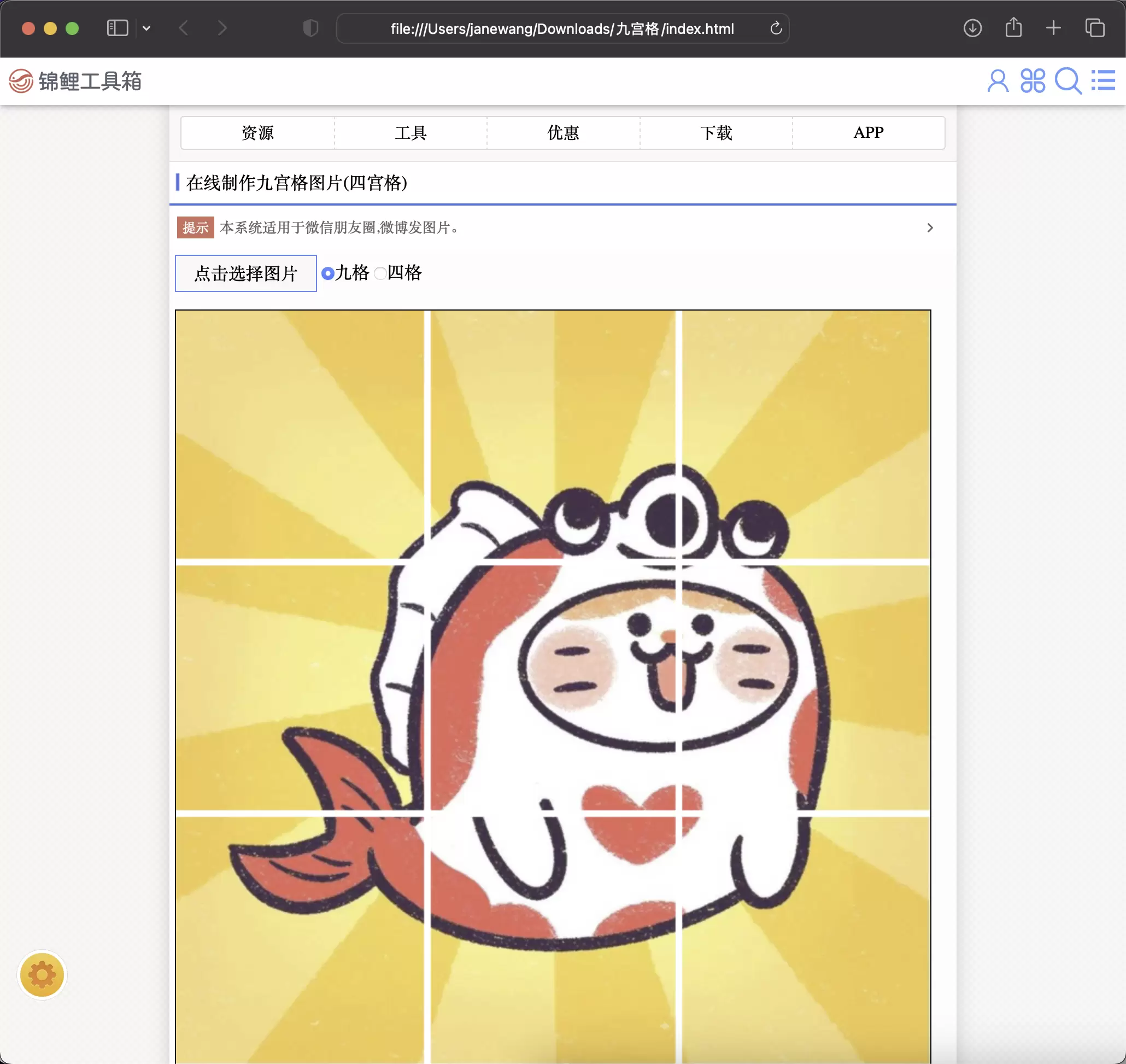Click the bottom-left tile with the fish tail
The width and height of the screenshot is (1126, 1064).
(300, 940)
